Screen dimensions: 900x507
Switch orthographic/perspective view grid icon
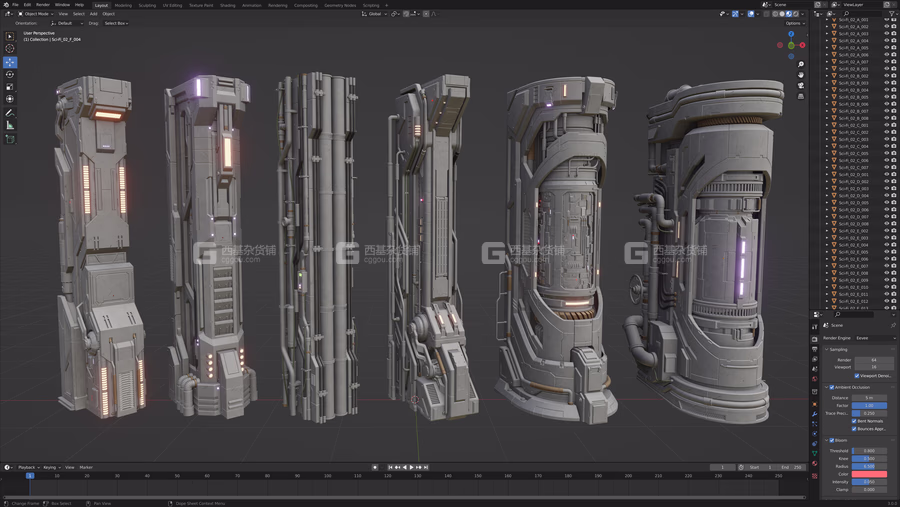[x=801, y=96]
